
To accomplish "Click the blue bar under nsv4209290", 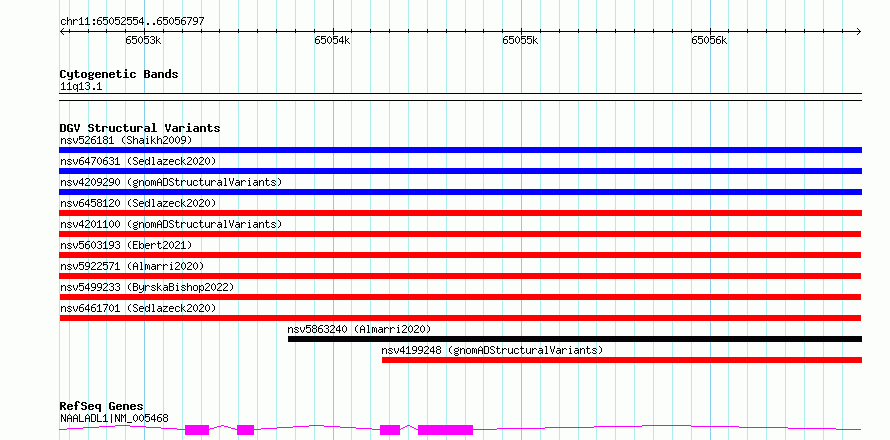I will point(460,192).
